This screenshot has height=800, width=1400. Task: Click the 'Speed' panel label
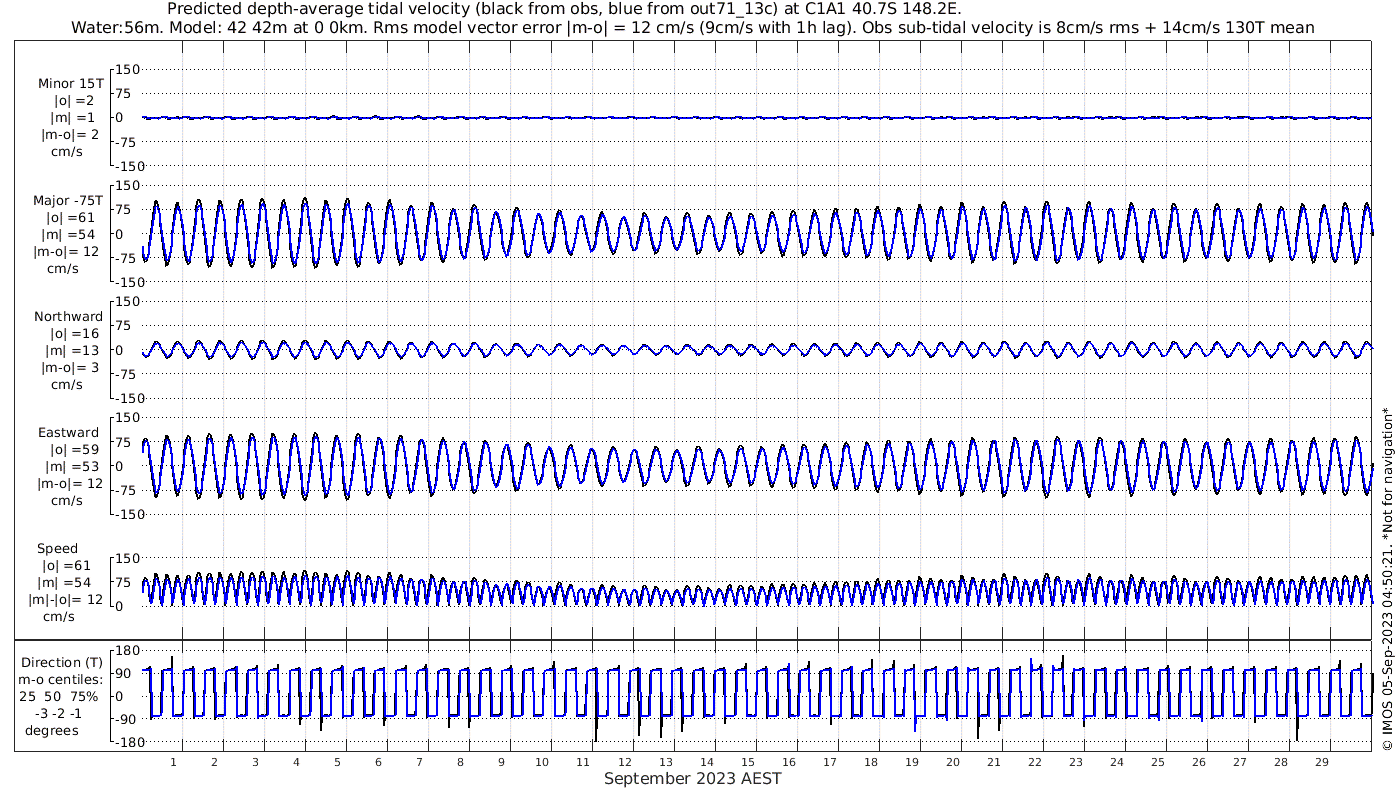pos(57,549)
